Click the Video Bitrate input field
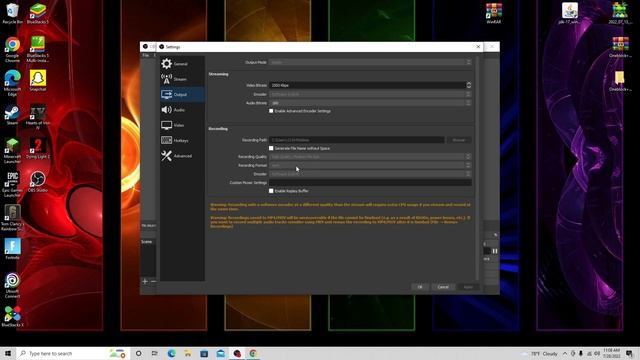Screen dimensions: 640x360 [367, 85]
